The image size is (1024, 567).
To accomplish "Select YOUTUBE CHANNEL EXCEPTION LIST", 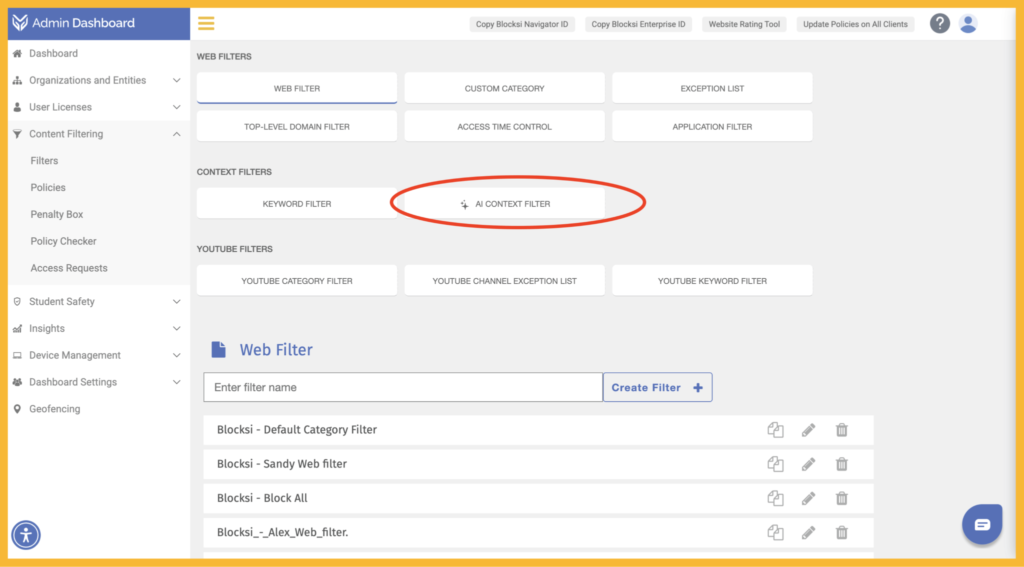I will click(504, 281).
